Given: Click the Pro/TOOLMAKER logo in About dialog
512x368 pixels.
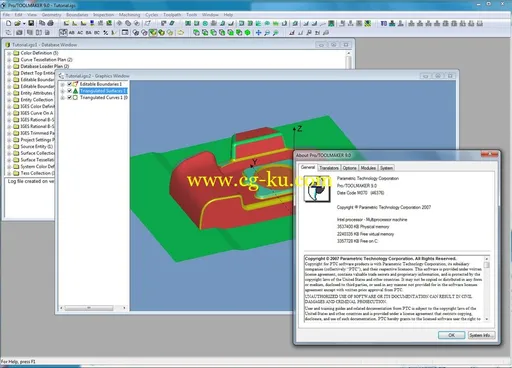Looking at the screenshot, I should click(317, 190).
